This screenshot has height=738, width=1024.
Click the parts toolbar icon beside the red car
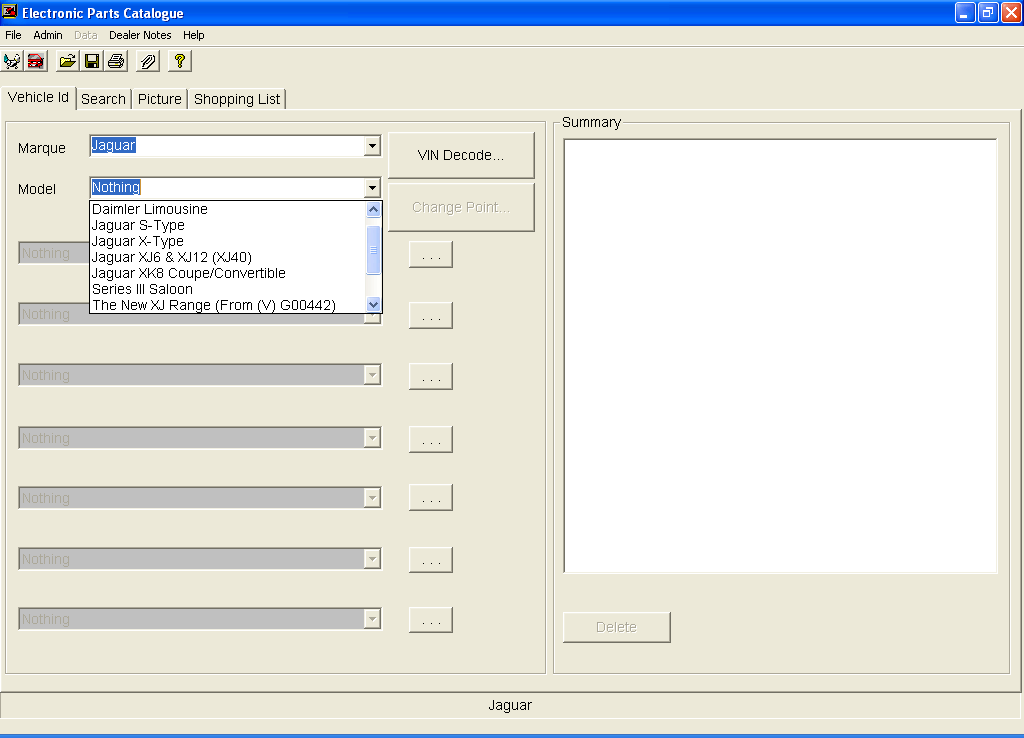tap(12, 61)
